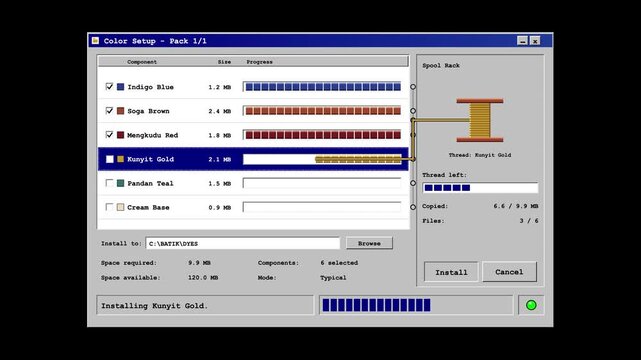Click the overall installation progress bar

(416, 305)
